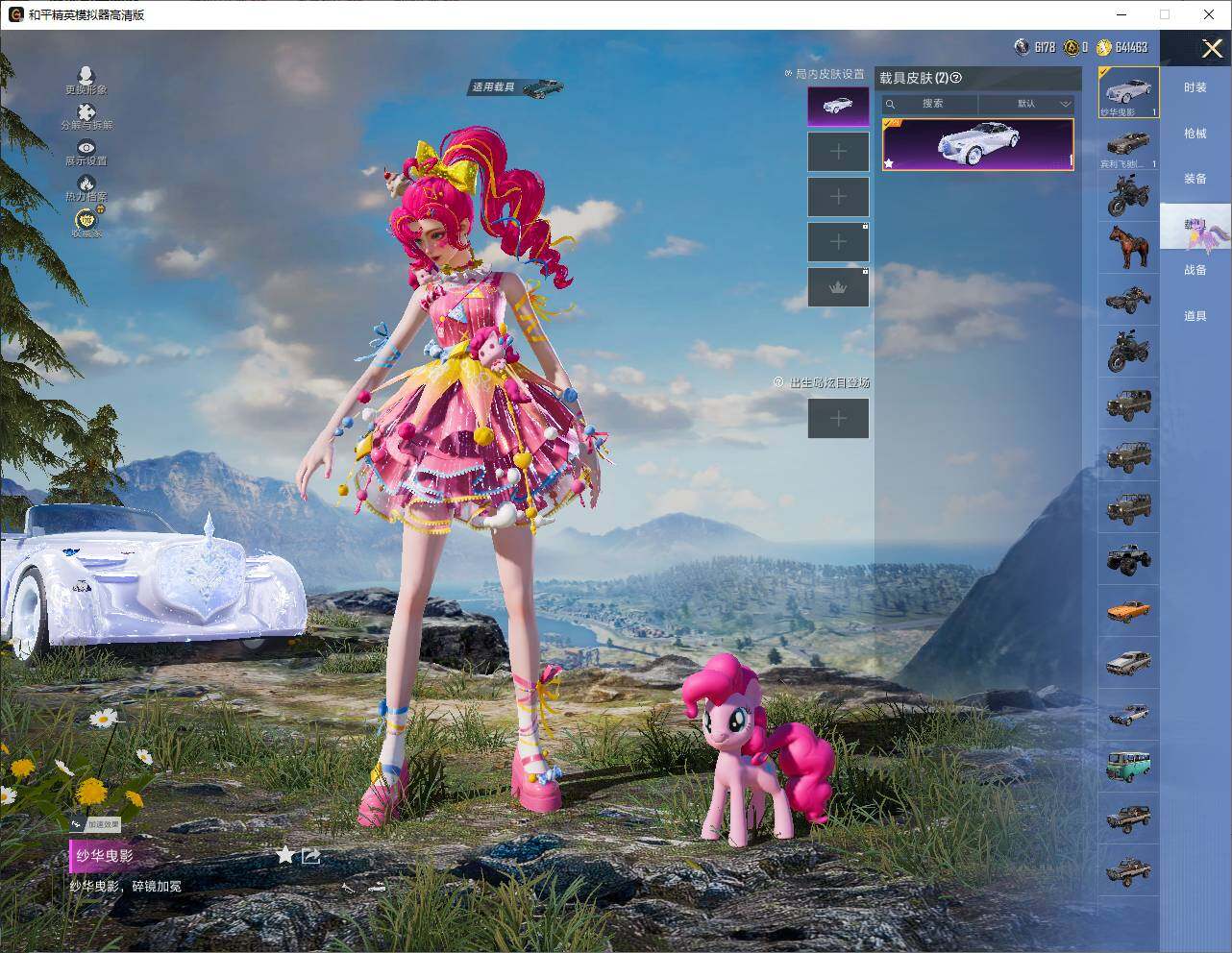
Task: Share the 纱华曳影 skin via share icon
Action: pyautogui.click(x=310, y=855)
